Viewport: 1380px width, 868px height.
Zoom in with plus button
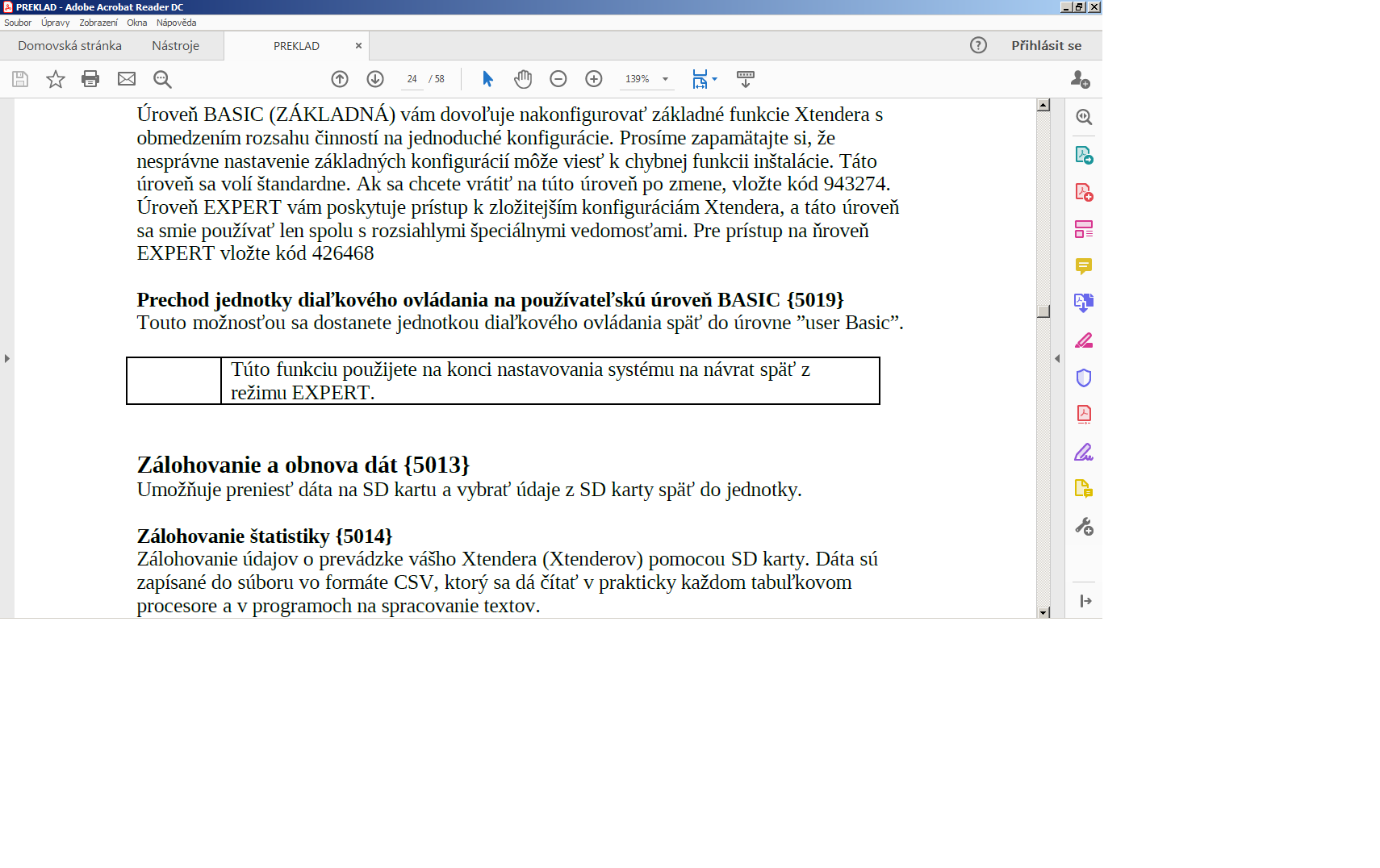(594, 79)
